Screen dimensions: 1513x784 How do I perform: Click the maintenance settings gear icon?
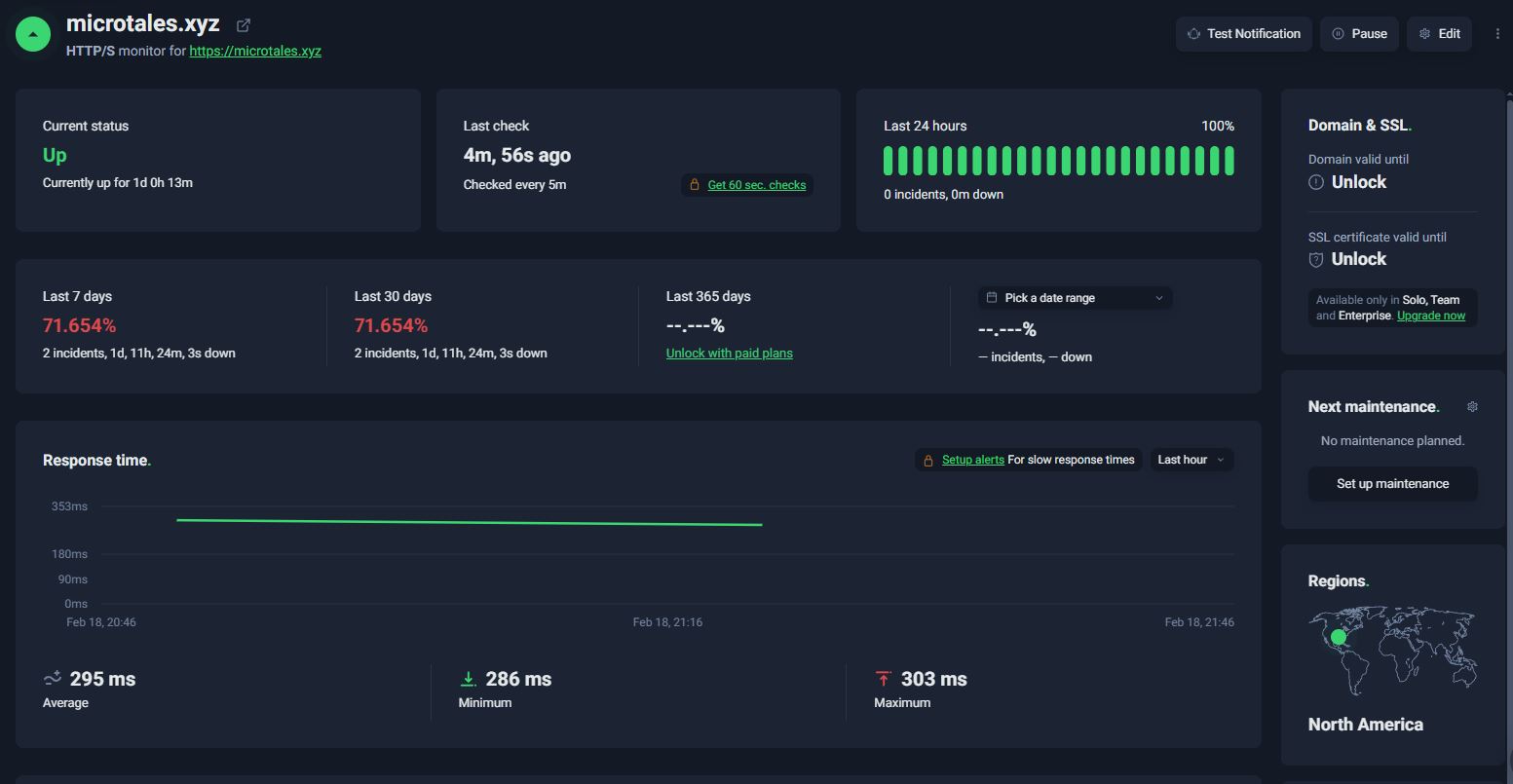[x=1472, y=407]
